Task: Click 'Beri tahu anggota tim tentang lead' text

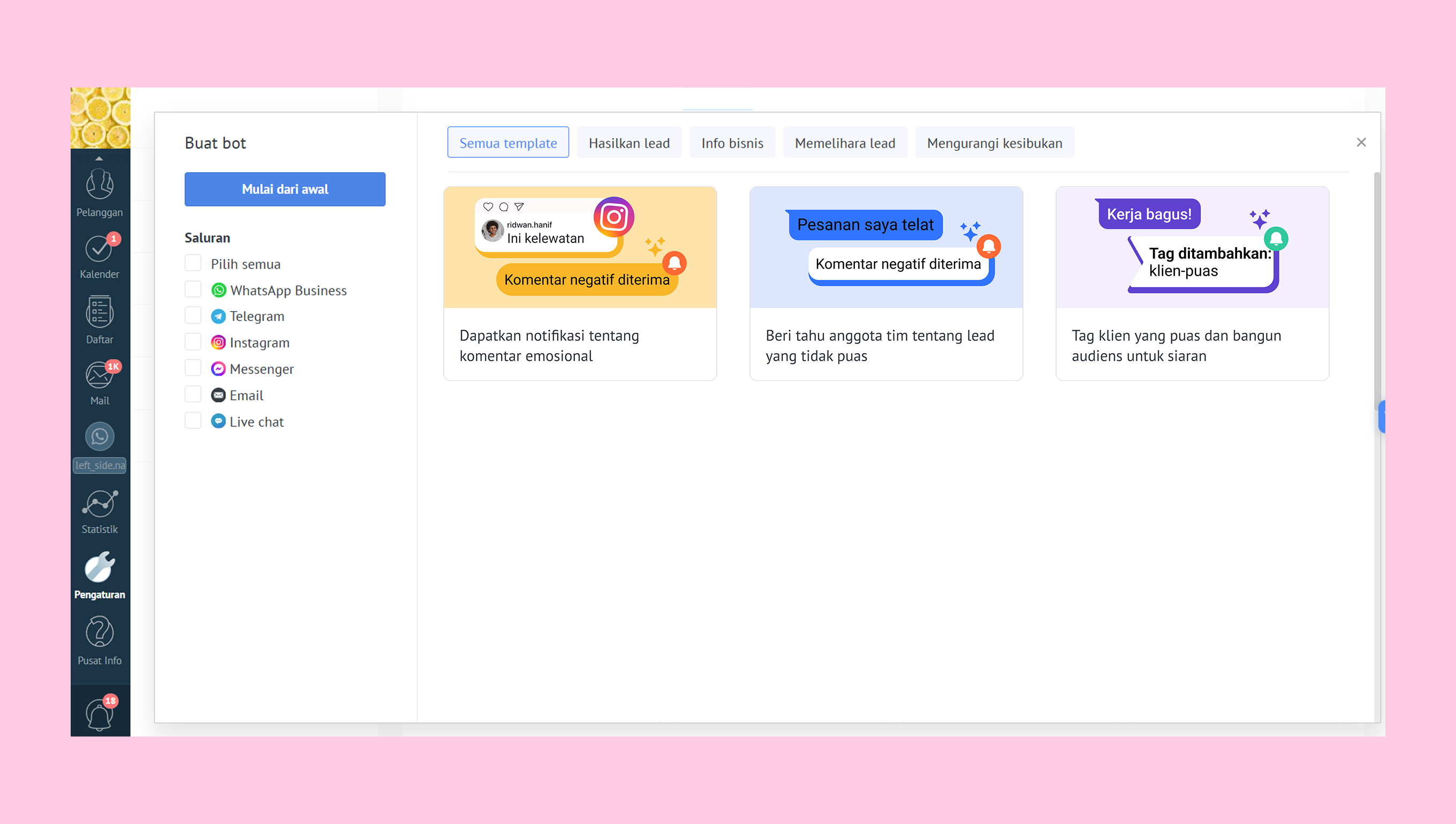Action: coord(879,335)
